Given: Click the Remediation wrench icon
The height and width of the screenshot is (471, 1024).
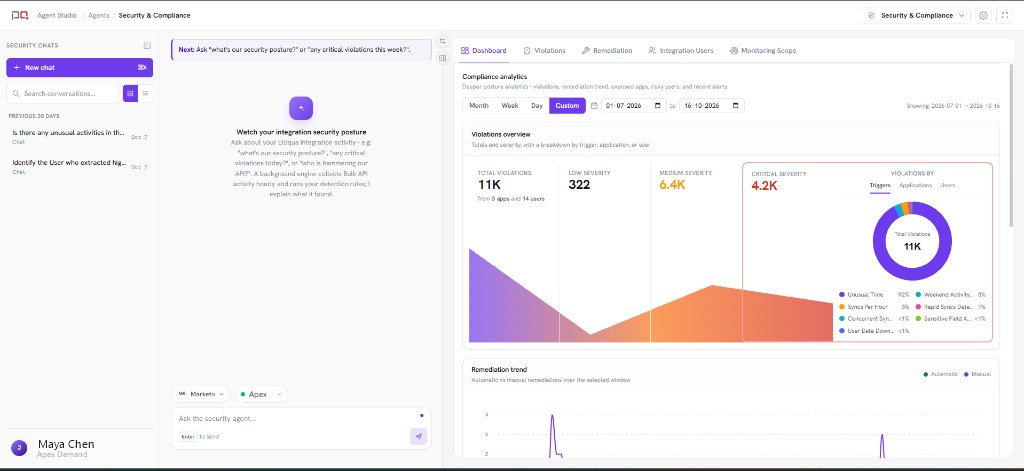Looking at the screenshot, I should click(x=586, y=50).
